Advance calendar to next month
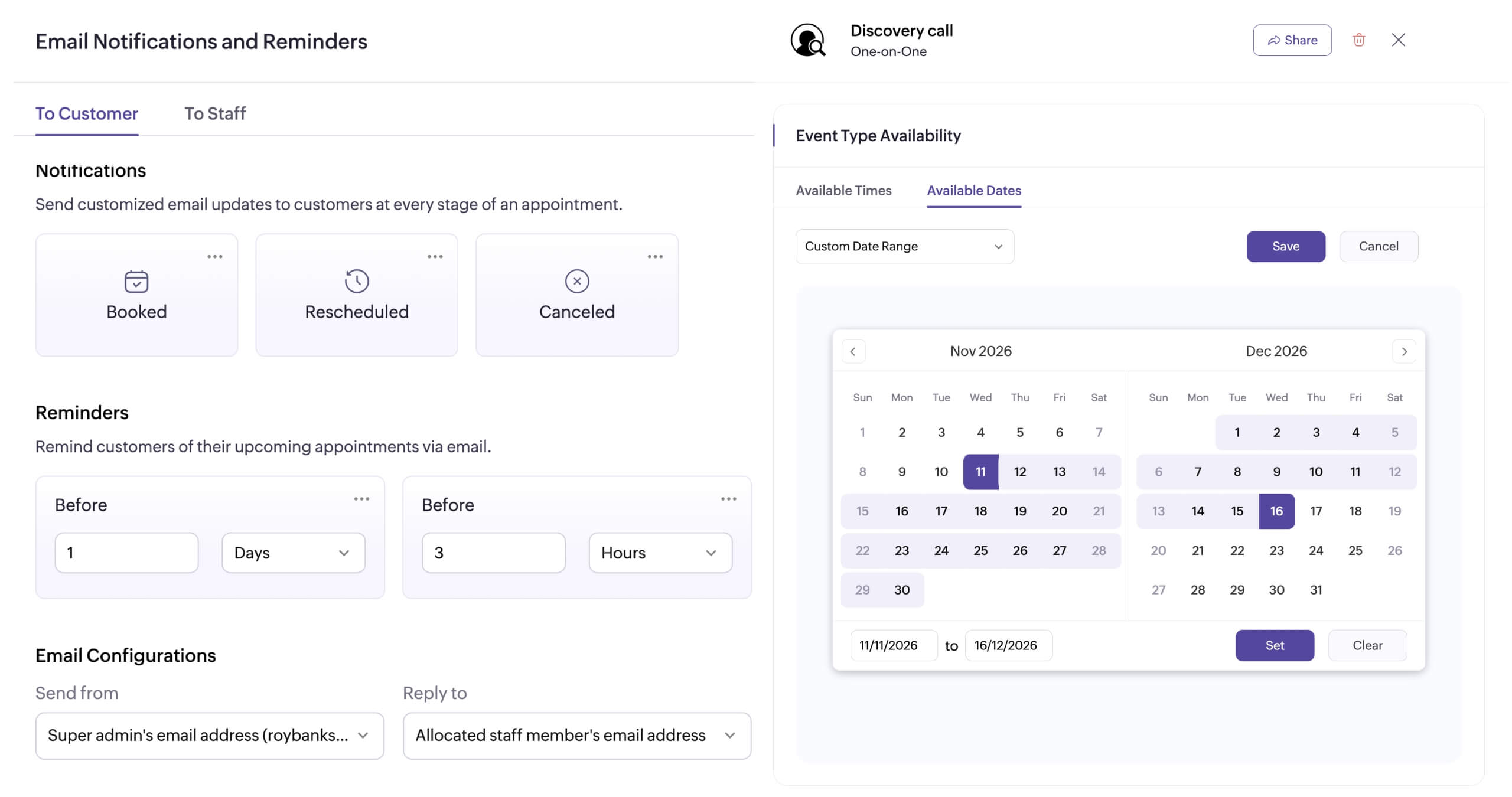Screen dimensions: 1512x797 [x=1404, y=352]
